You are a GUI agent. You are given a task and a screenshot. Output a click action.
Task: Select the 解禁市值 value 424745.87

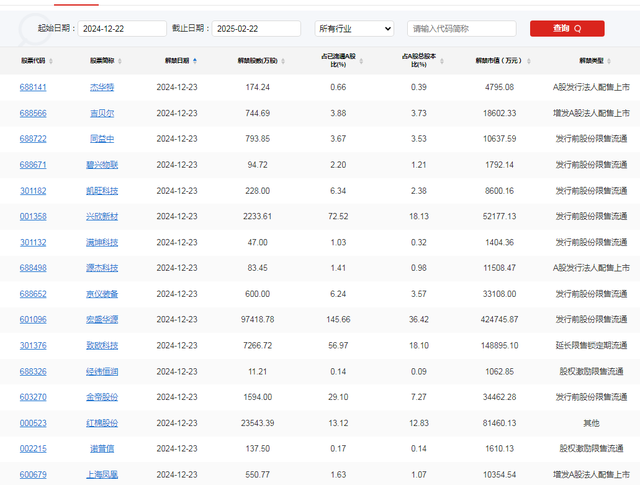[x=500, y=319]
